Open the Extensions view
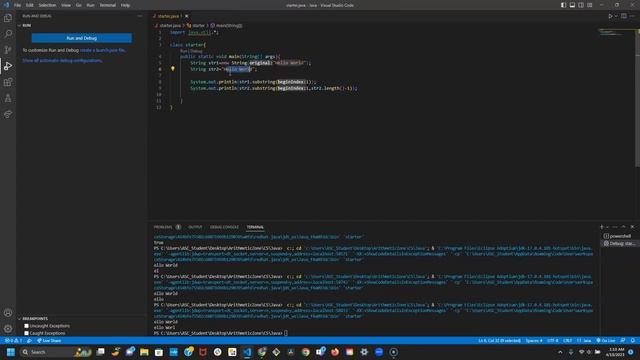The image size is (640, 360). tap(8, 82)
